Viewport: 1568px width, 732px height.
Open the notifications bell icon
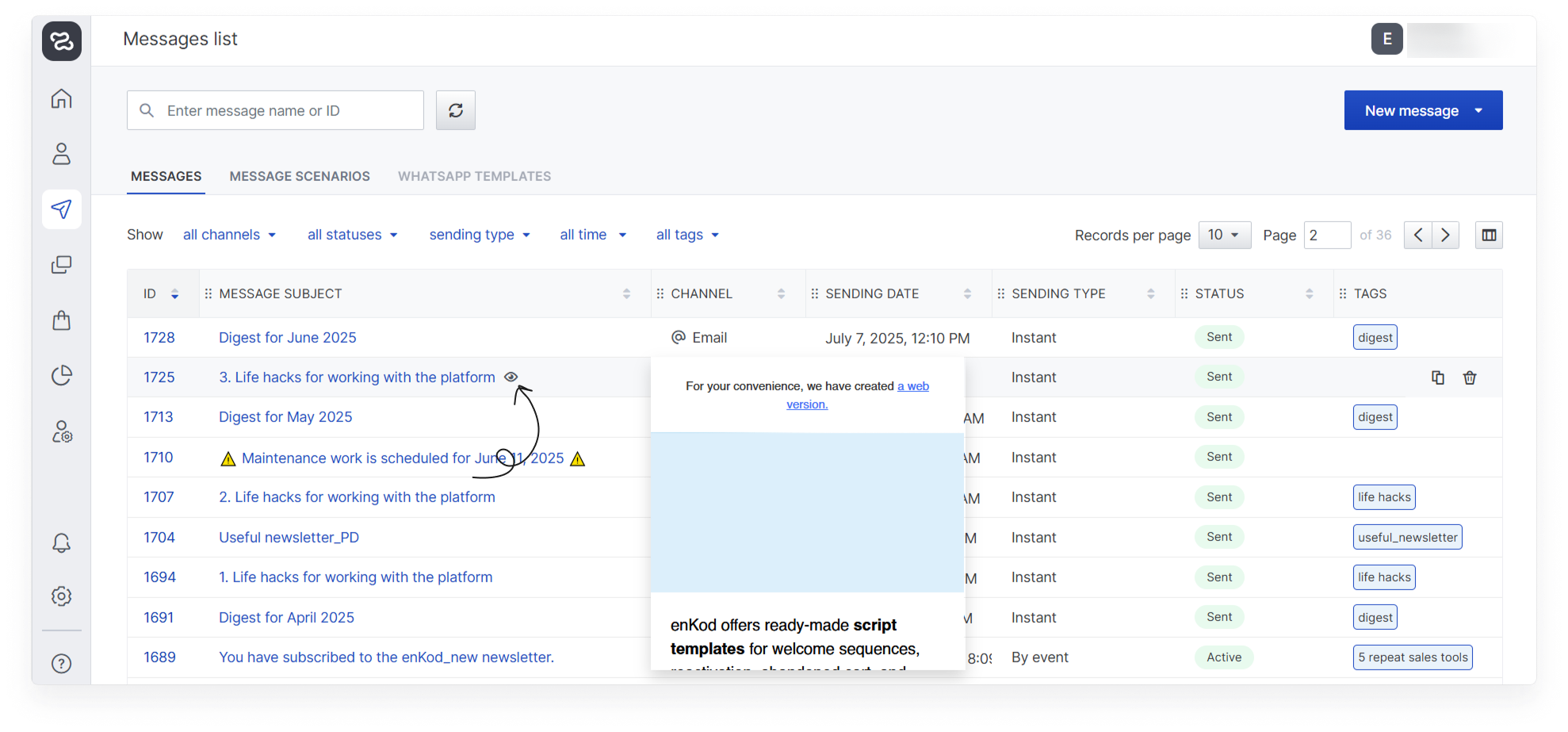61,542
